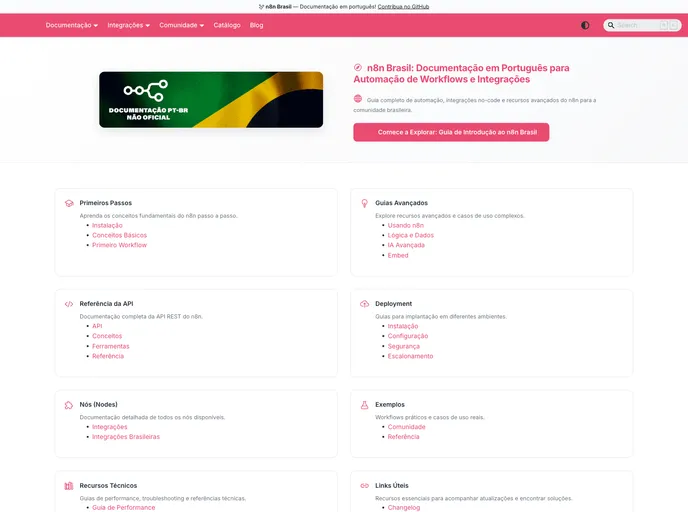Open the Primeiro Workflow link

click(x=119, y=245)
